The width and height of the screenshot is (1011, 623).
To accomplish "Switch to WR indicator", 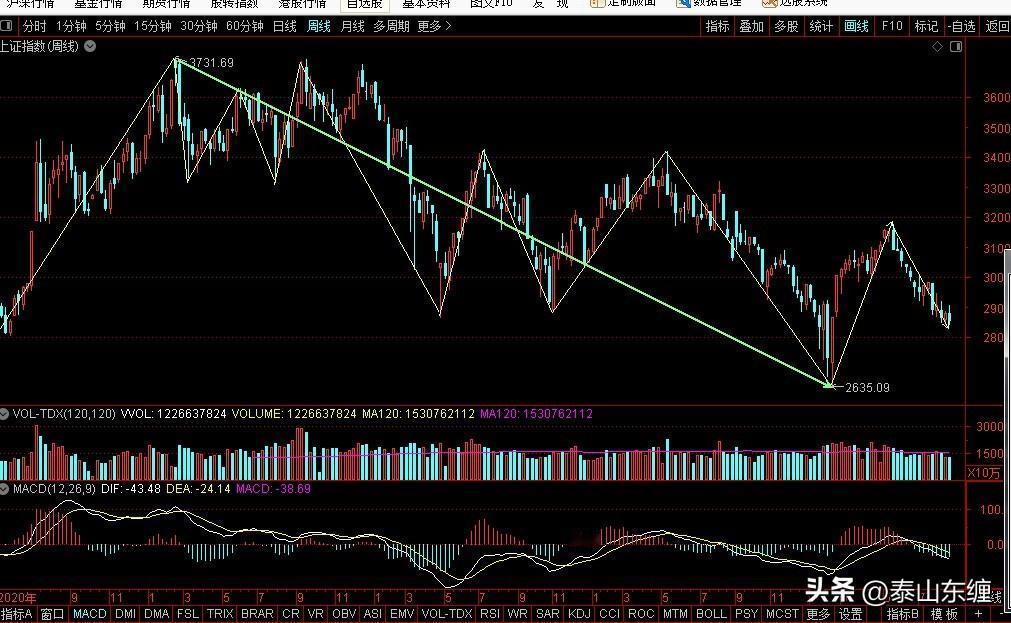I will [518, 614].
